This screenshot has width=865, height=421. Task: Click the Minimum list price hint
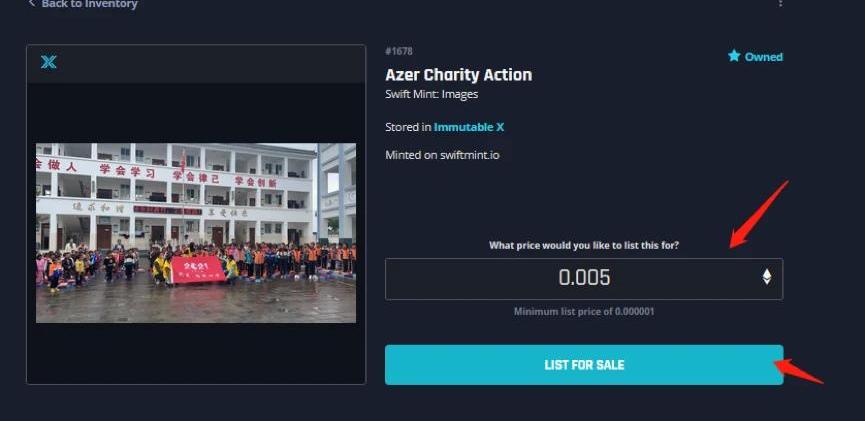(583, 312)
